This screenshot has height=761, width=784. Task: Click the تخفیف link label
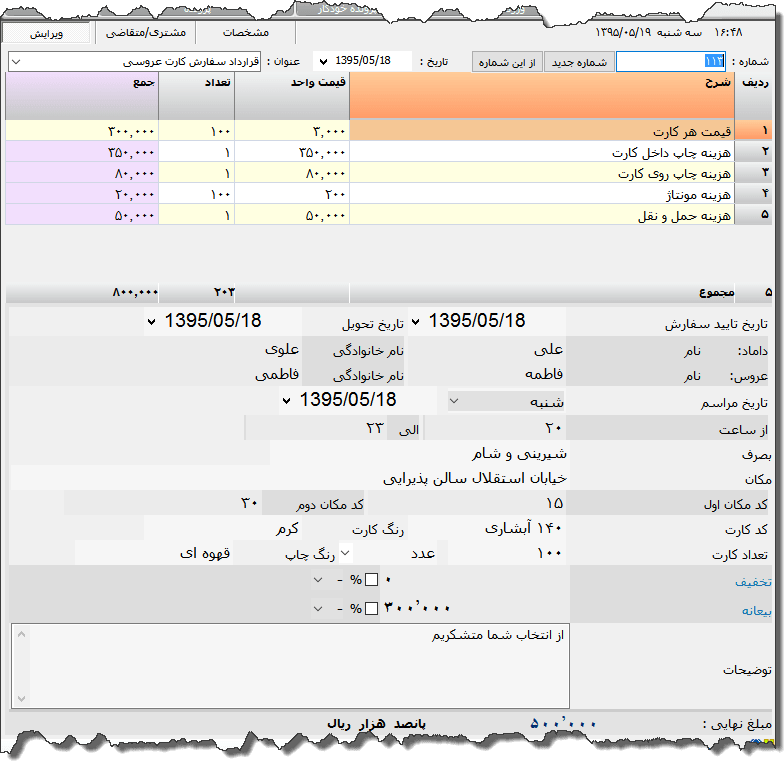(754, 581)
